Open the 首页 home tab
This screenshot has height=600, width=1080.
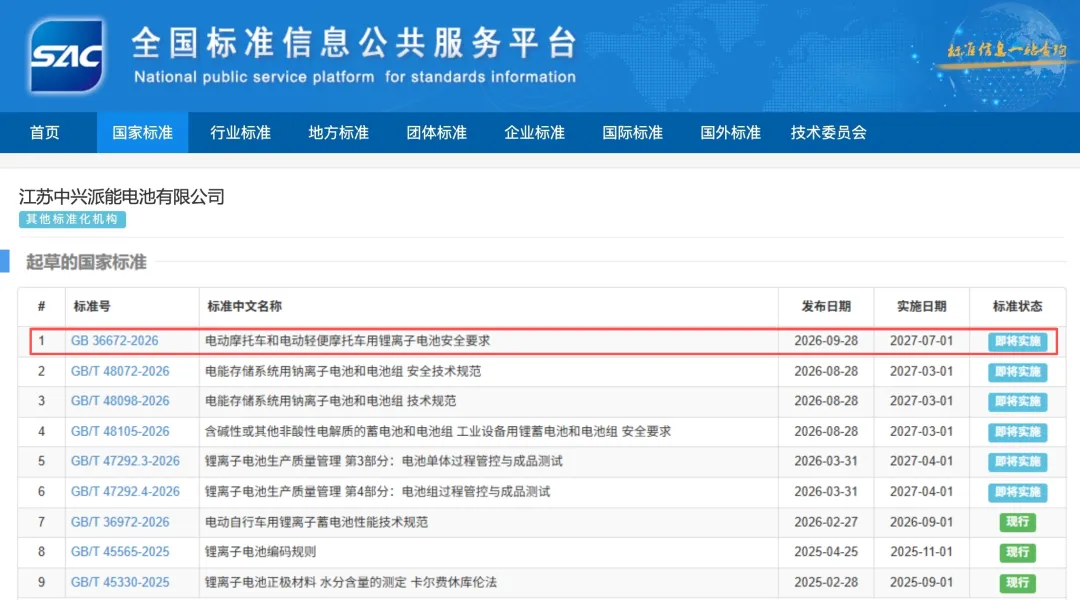point(45,132)
